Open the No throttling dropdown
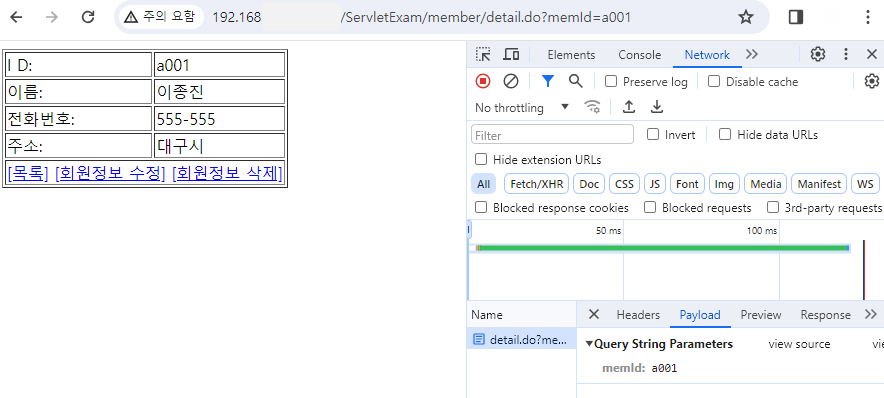 coord(521,107)
